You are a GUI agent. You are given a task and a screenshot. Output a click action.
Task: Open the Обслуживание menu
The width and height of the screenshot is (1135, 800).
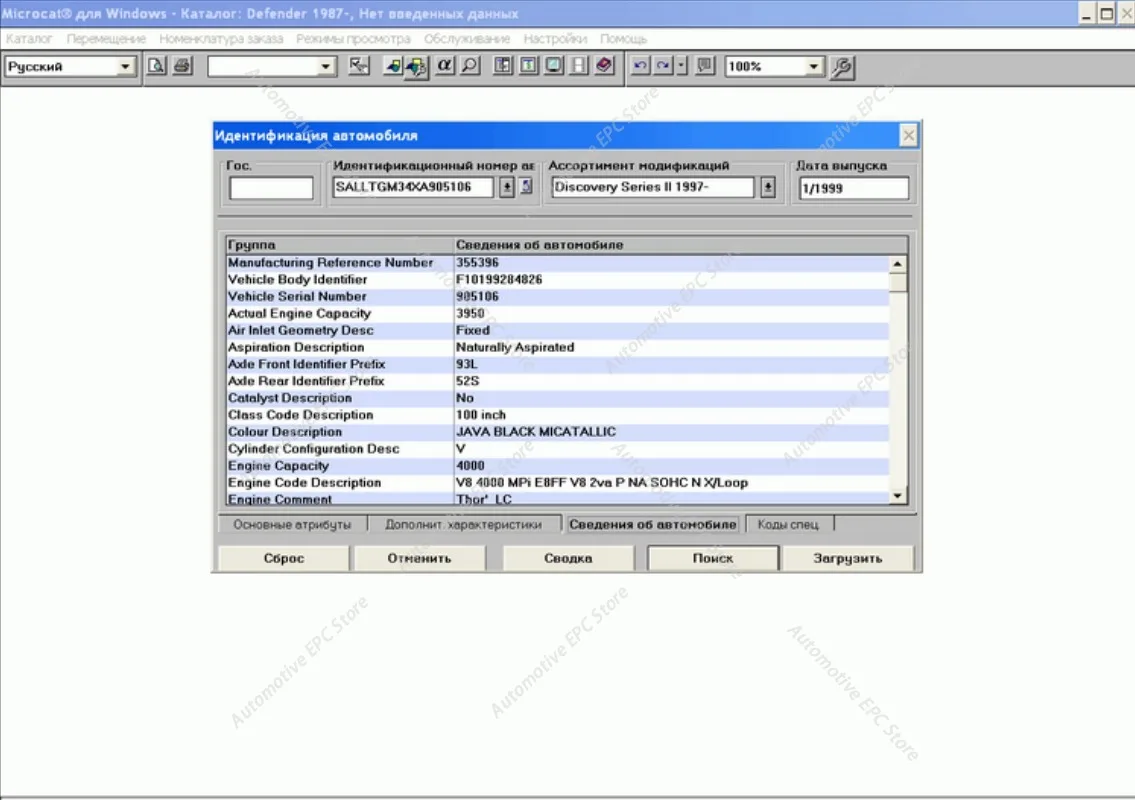tap(467, 38)
